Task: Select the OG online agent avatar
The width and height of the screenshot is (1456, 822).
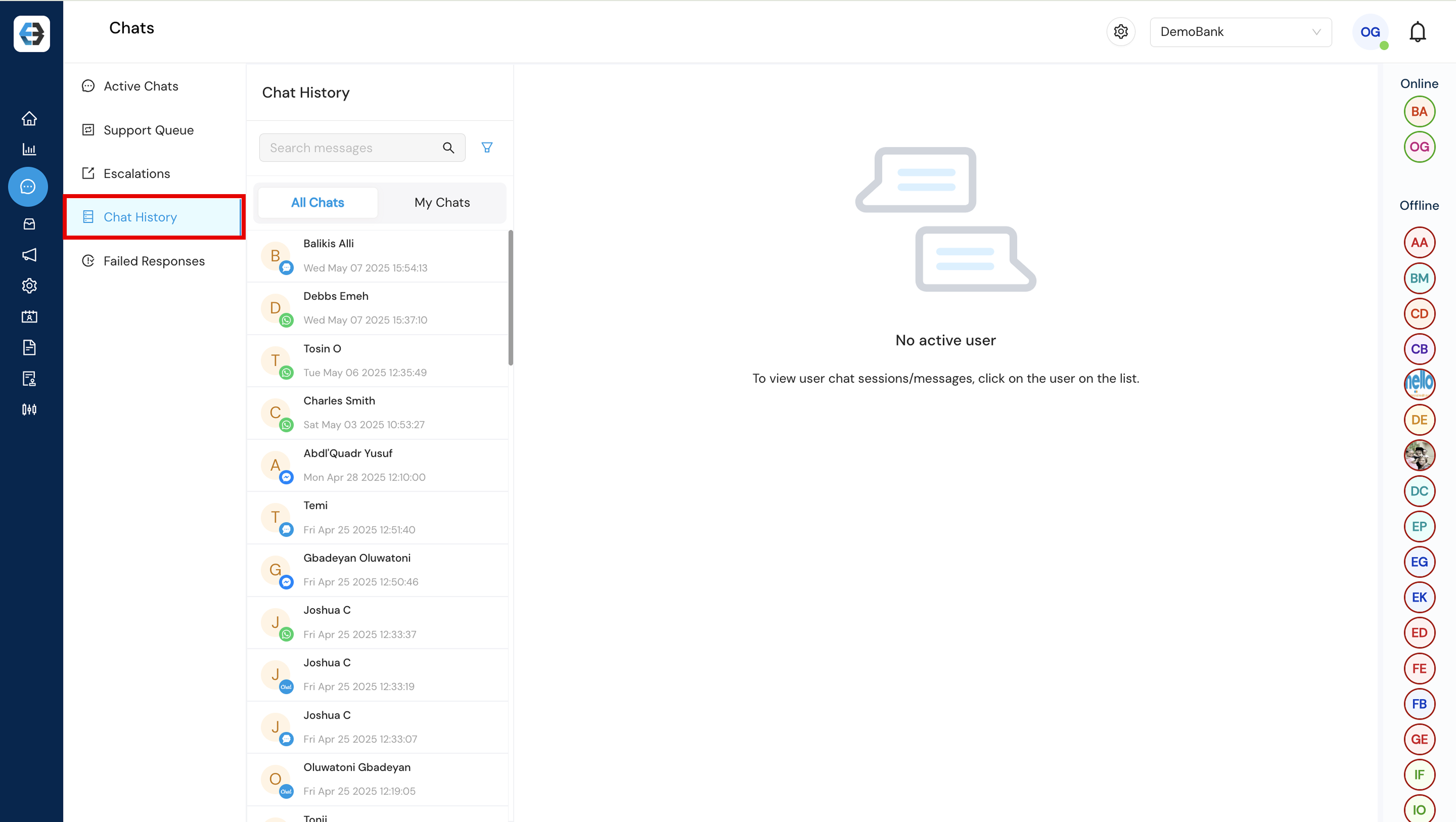Action: tap(1419, 147)
